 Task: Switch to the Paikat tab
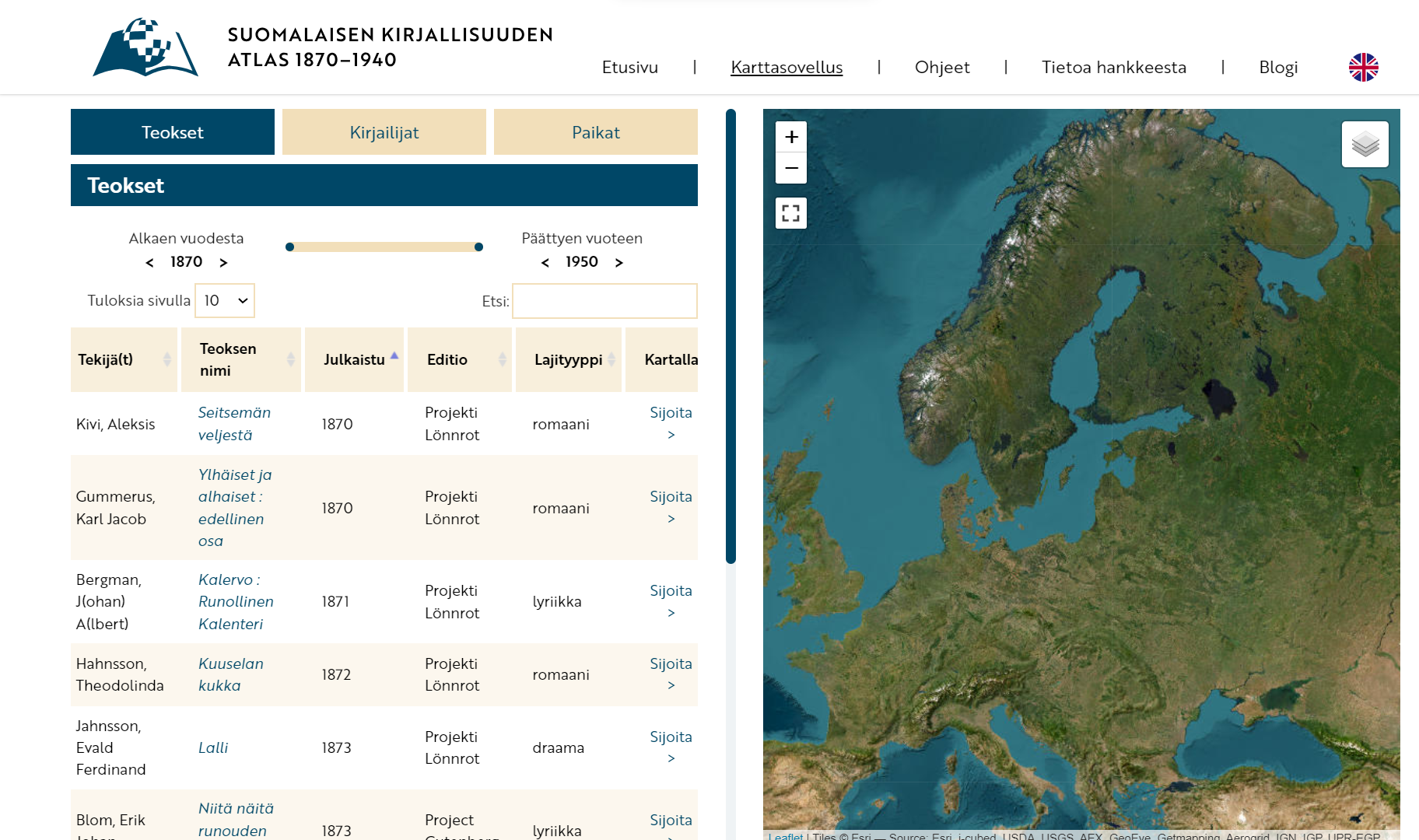point(596,132)
